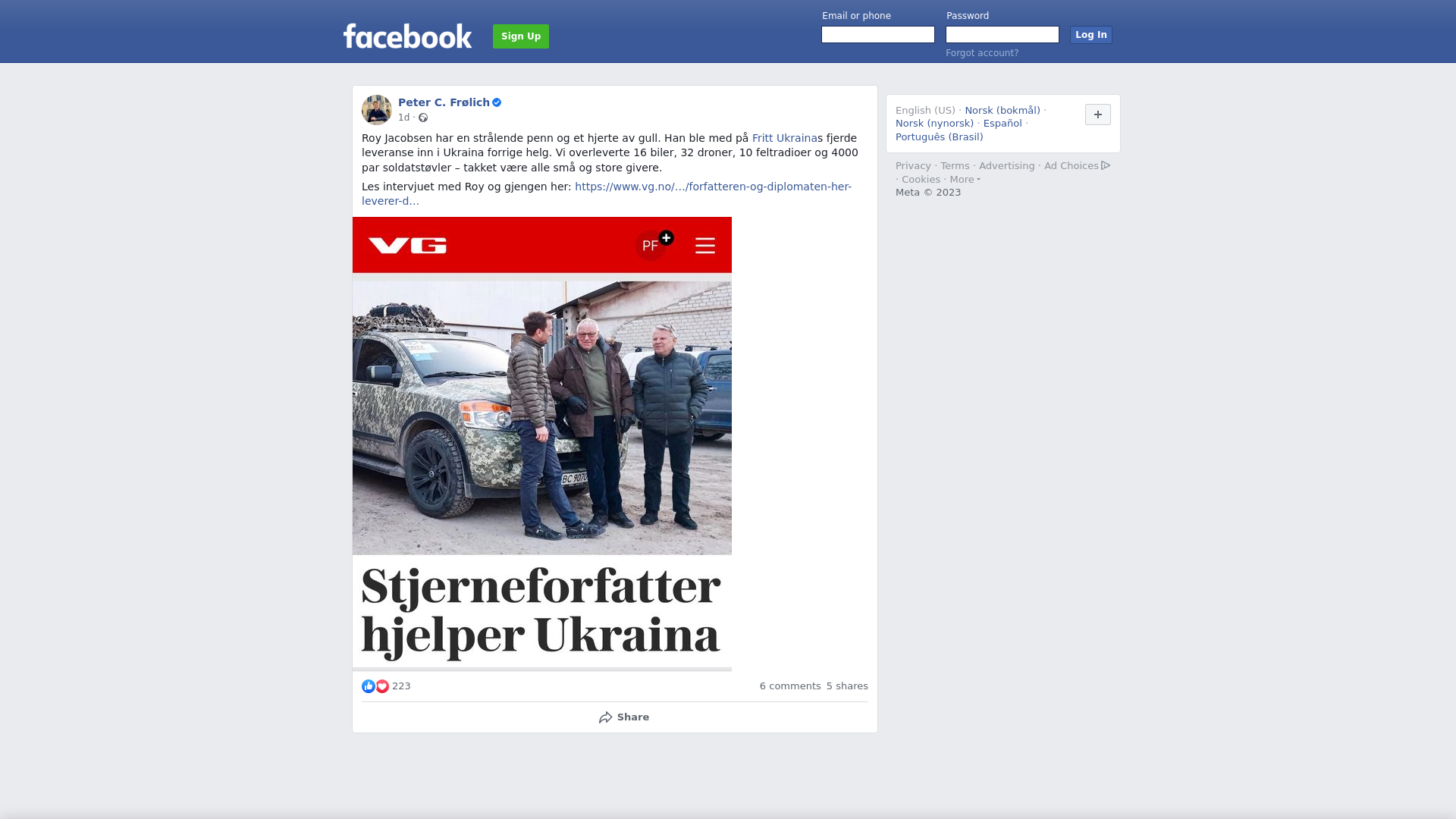Click the verified badge beside Peter C. Frølich
Viewport: 1456px width, 819px height.
point(497,102)
